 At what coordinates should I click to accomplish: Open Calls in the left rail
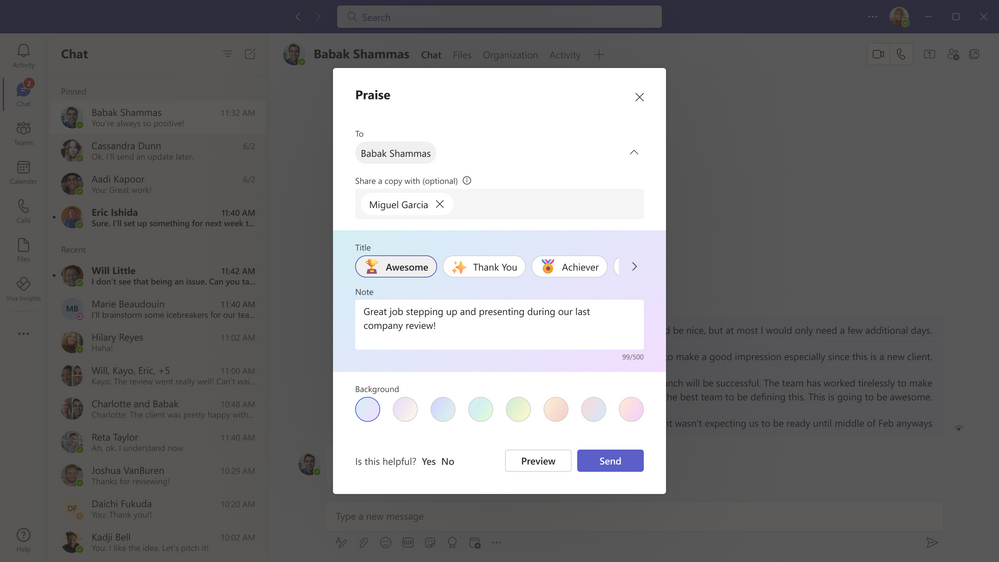(23, 210)
